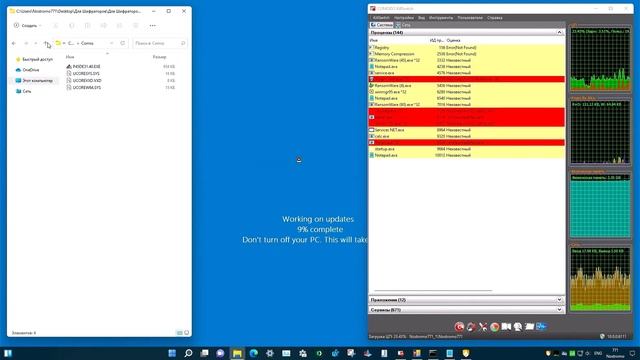Click the Windows Start button on taskbar
Screen dimensions: 640x360
click(x=172, y=353)
